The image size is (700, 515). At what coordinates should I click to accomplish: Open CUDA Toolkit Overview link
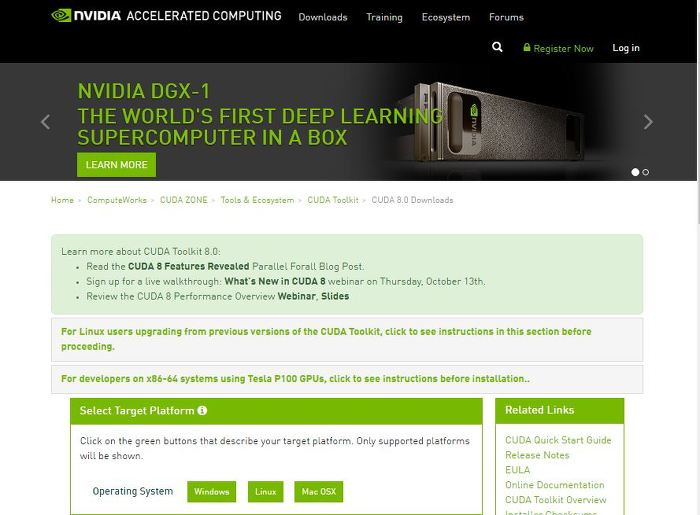(555, 500)
